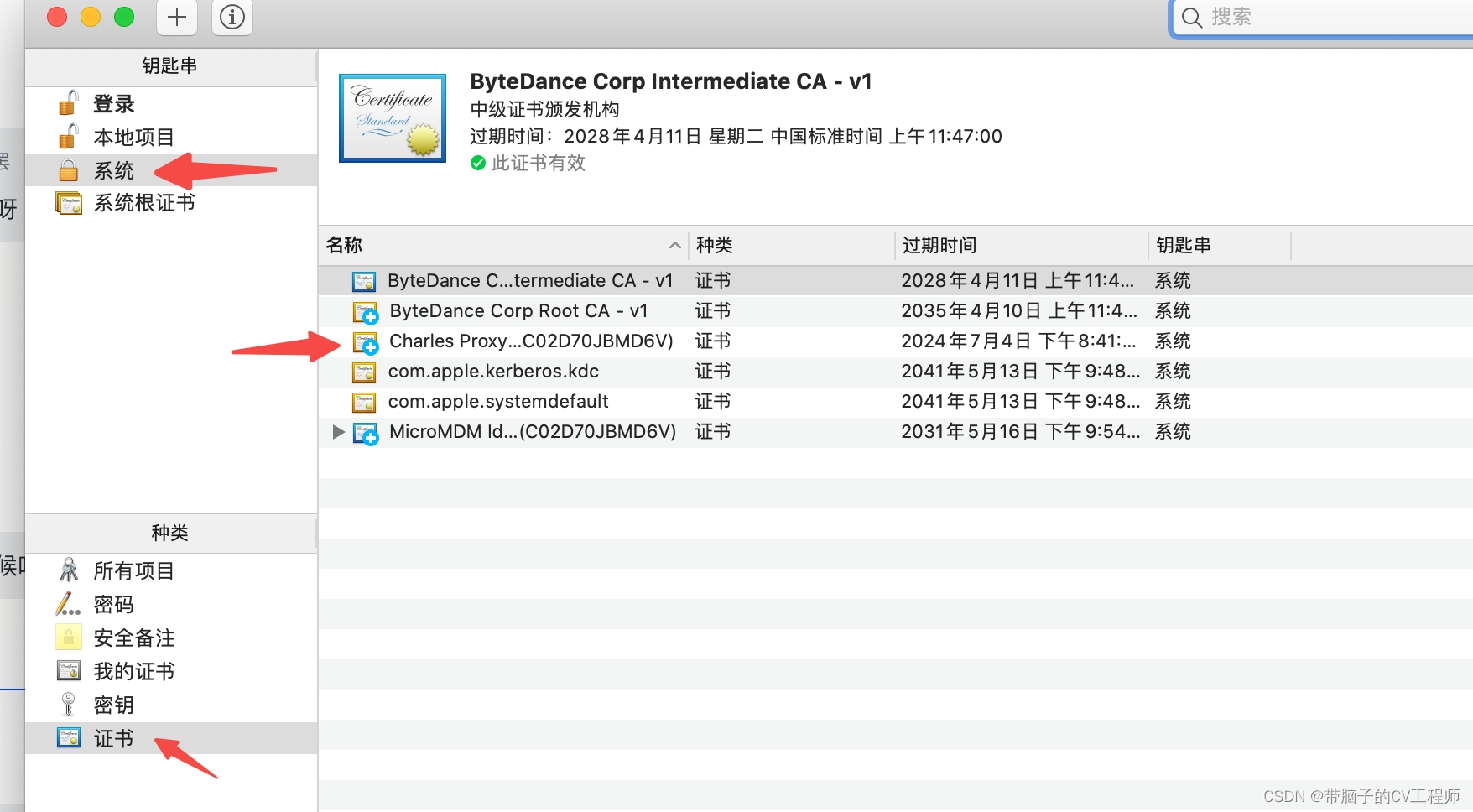Click the 中级证书颁发机构 label

[544, 109]
